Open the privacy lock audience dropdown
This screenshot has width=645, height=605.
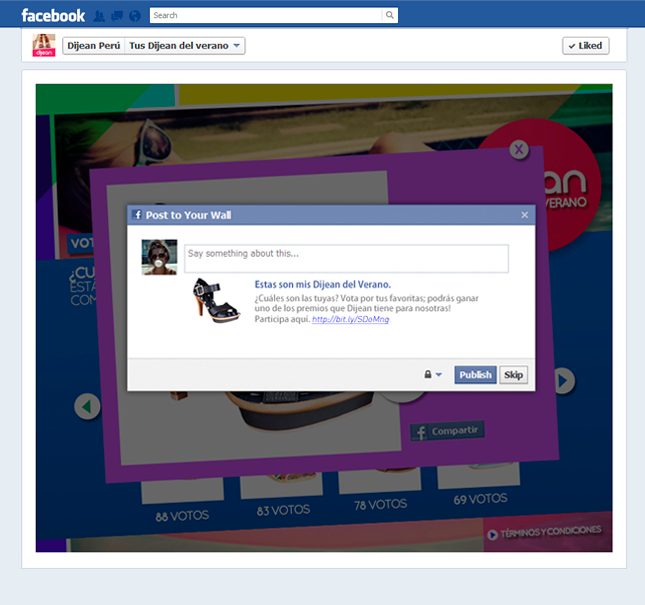[x=433, y=375]
